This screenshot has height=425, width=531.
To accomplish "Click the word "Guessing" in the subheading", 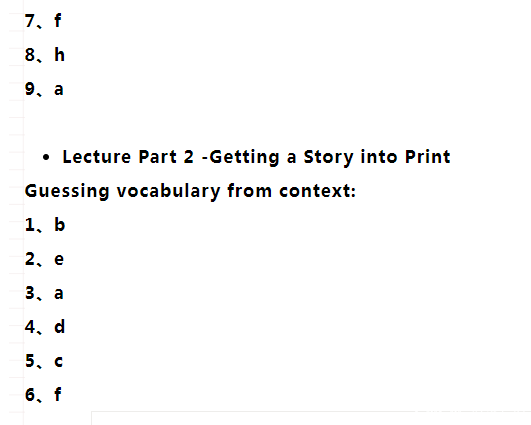I will [67, 191].
